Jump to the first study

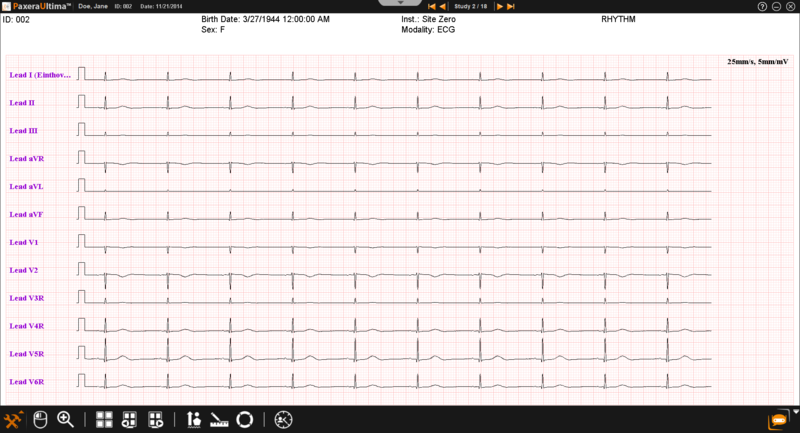pyautogui.click(x=431, y=6)
